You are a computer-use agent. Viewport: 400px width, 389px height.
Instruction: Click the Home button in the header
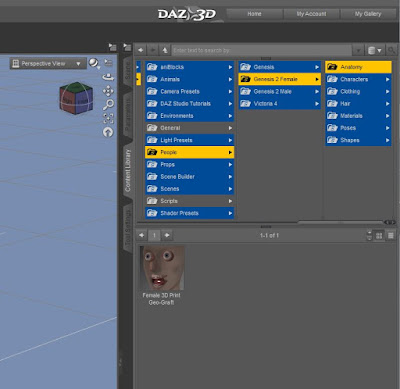(x=254, y=14)
